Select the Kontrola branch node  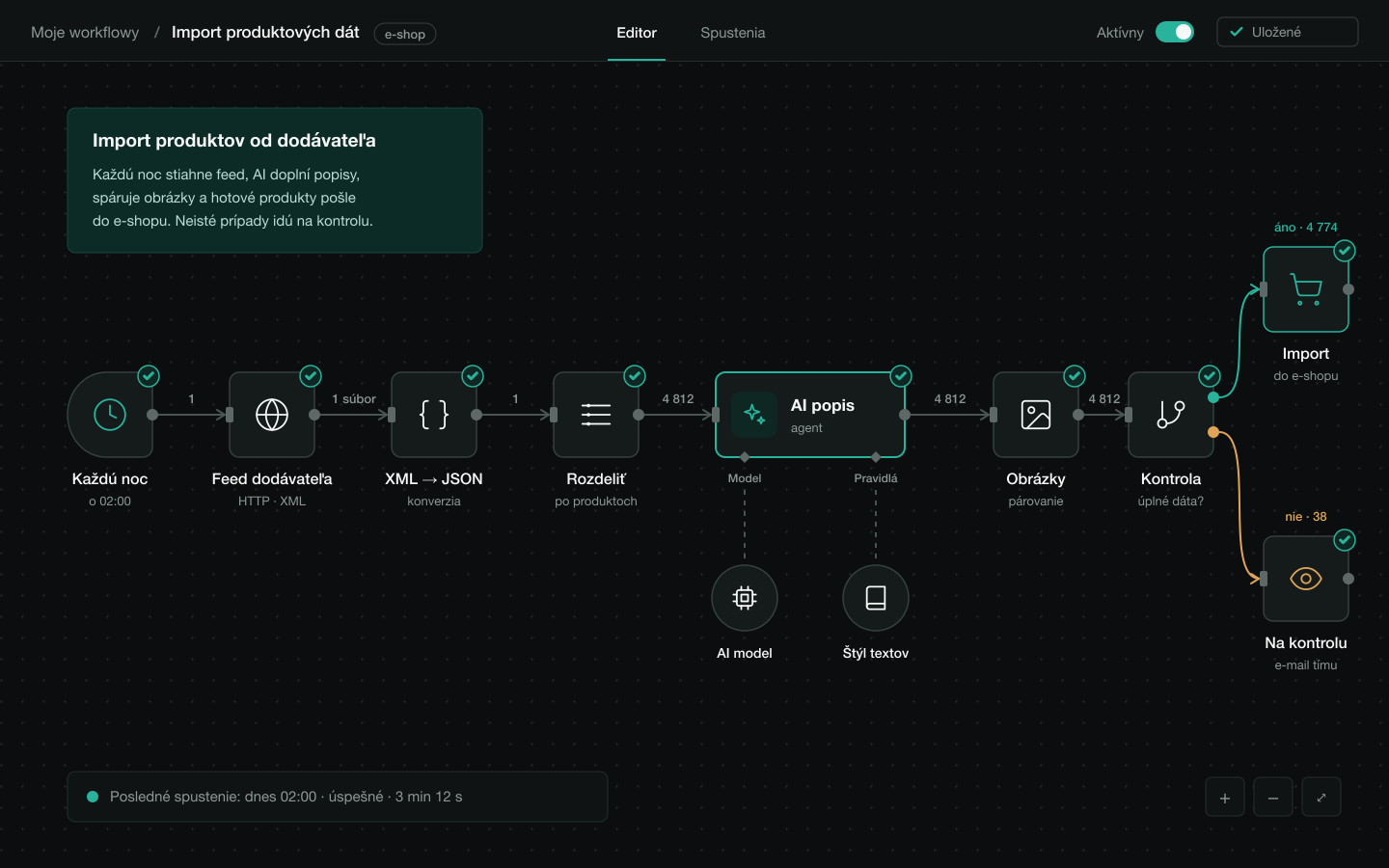click(x=1171, y=415)
